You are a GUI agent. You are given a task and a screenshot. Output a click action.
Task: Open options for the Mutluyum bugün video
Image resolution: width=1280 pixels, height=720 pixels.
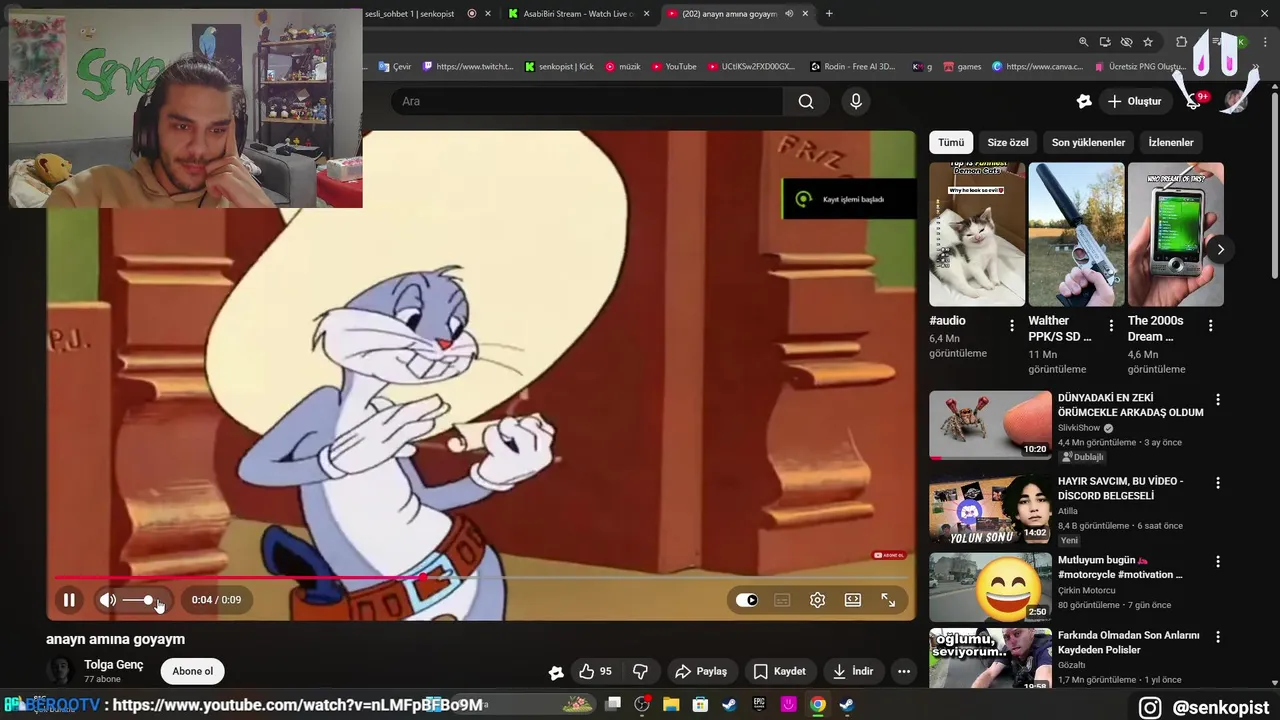click(x=1217, y=562)
